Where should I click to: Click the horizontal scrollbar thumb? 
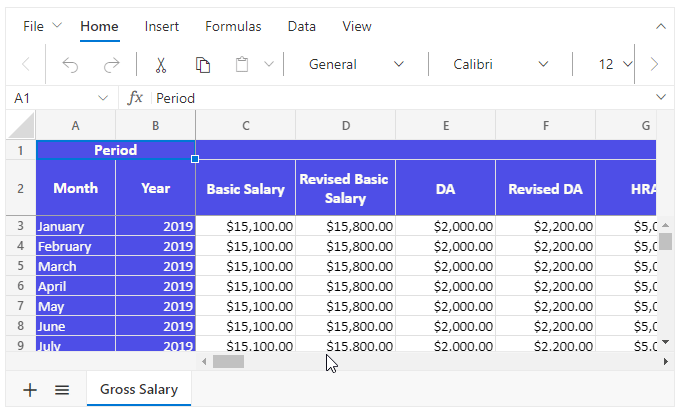coord(228,361)
